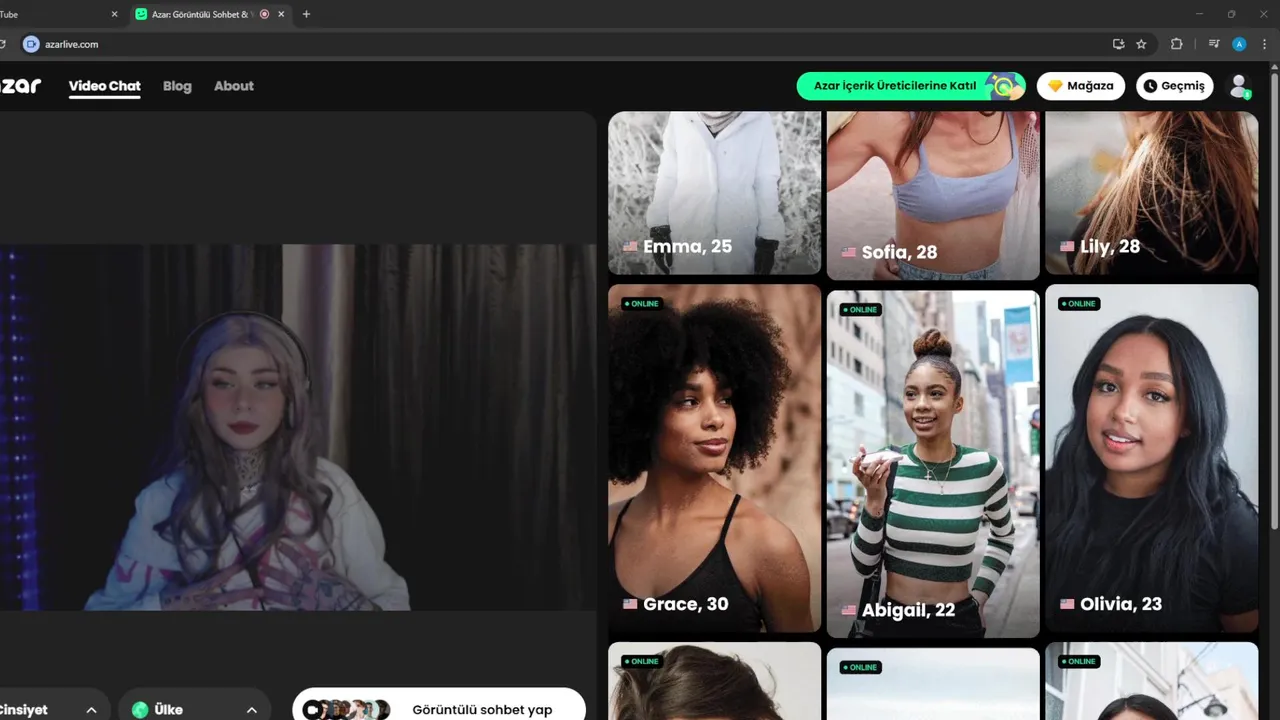Click the page vertical scrollbar
The image size is (1280, 720).
point(1274,300)
